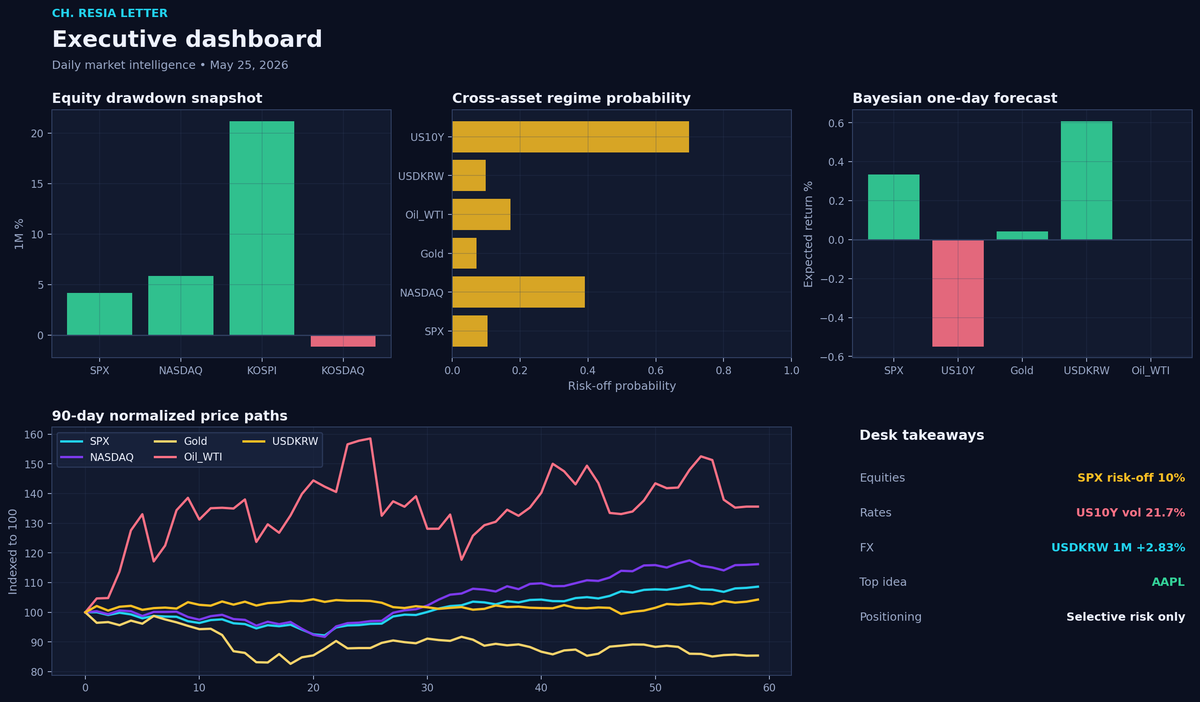Click the SPX legend color line

pos(73,441)
